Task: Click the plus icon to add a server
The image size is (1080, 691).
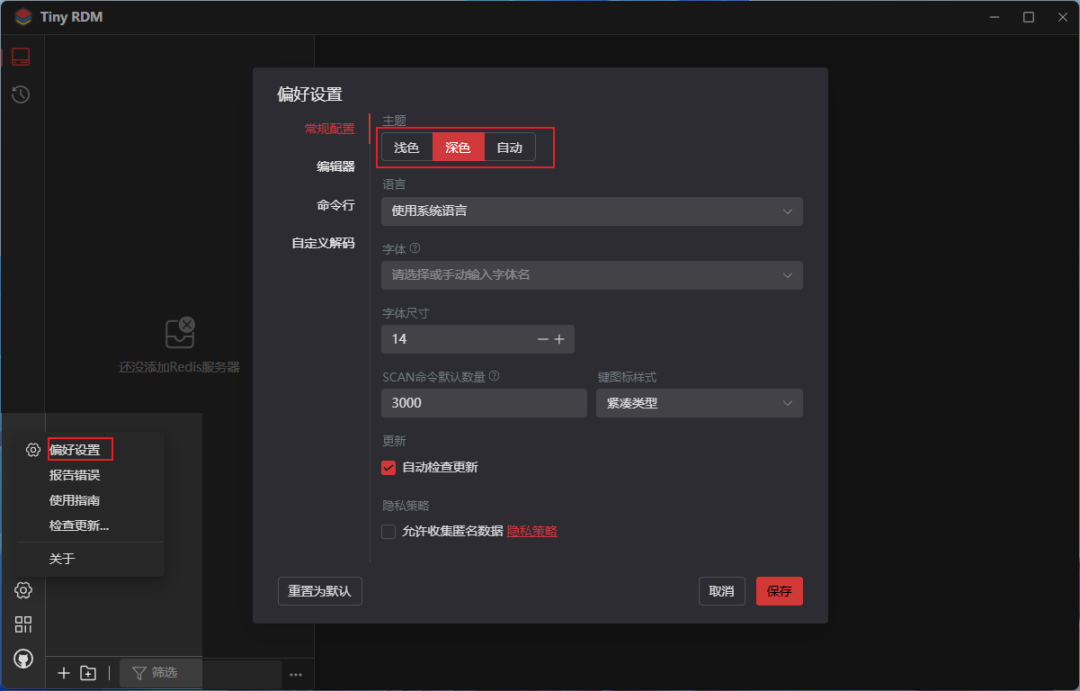Action: point(63,673)
